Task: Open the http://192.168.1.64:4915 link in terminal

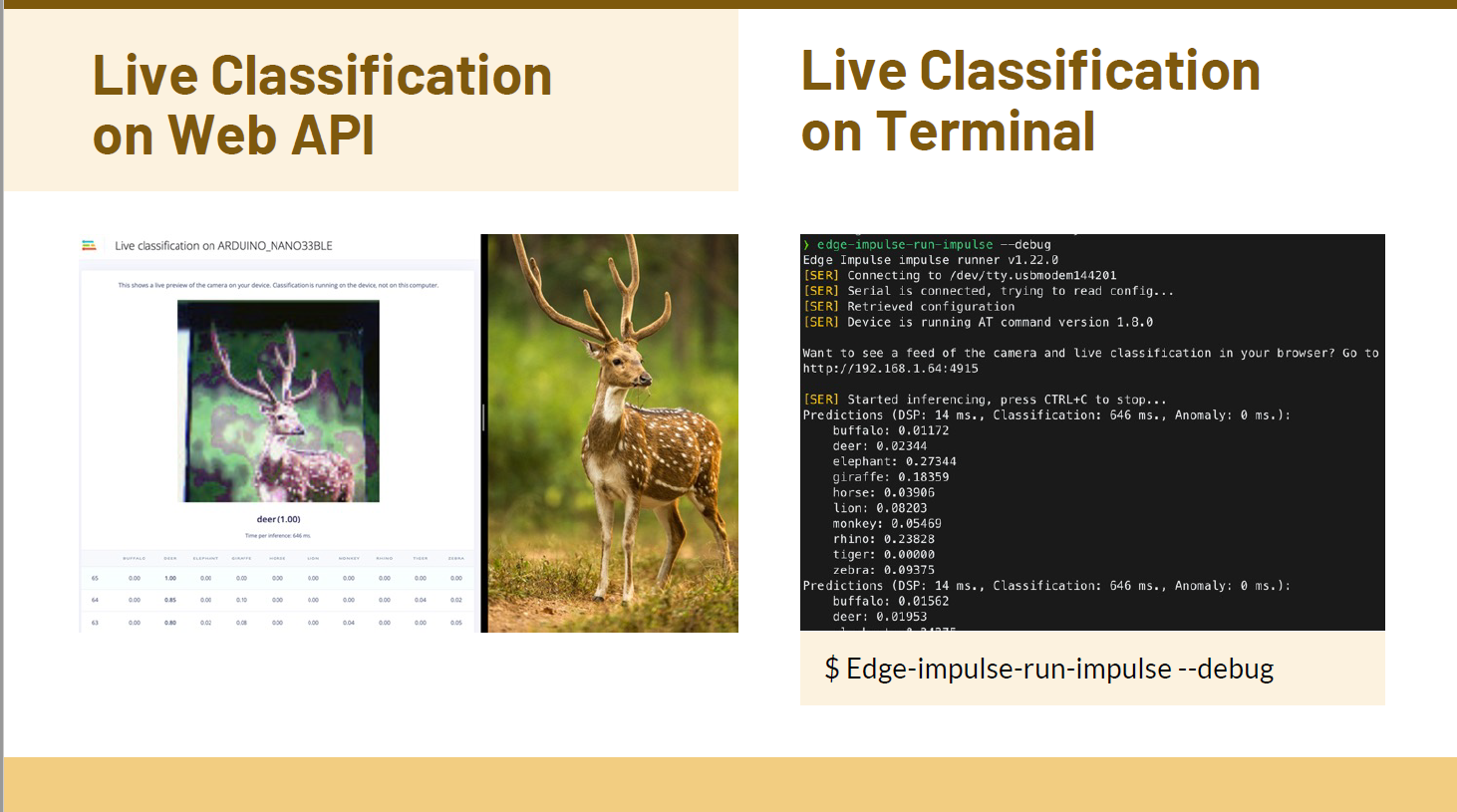Action: (890, 369)
